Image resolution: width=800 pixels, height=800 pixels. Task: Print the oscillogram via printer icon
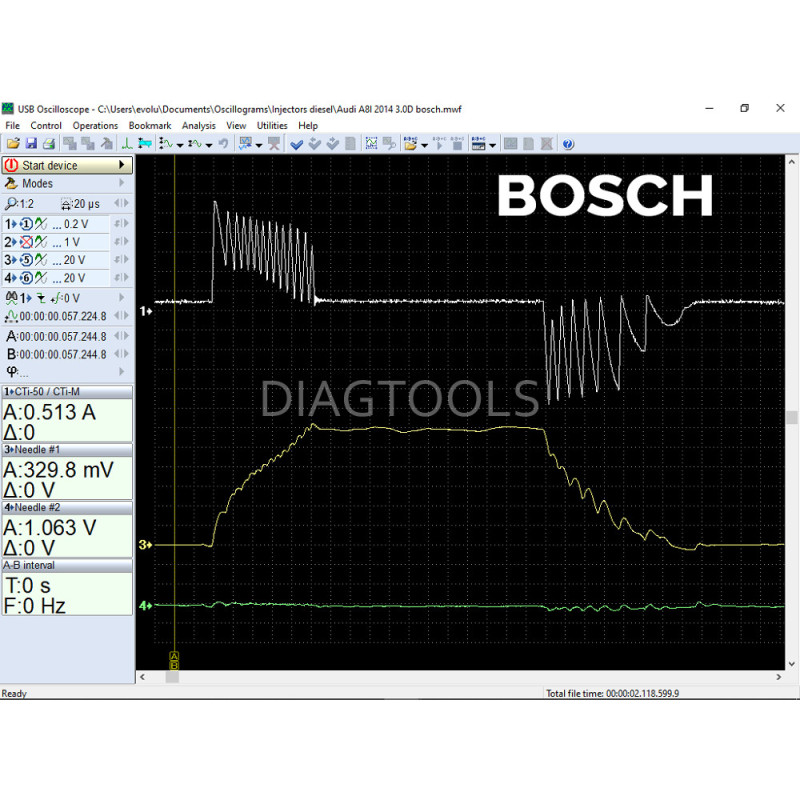click(48, 144)
